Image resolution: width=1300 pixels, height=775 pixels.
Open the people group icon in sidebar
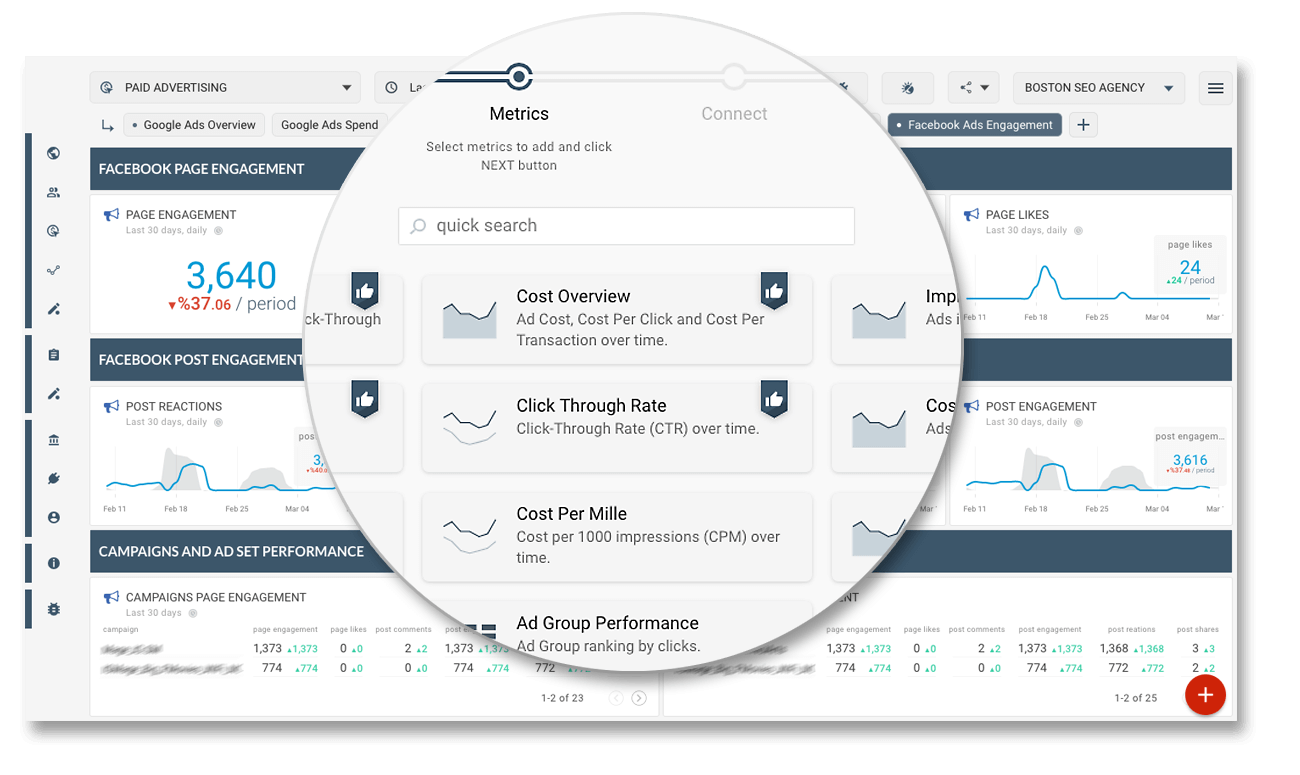[54, 192]
